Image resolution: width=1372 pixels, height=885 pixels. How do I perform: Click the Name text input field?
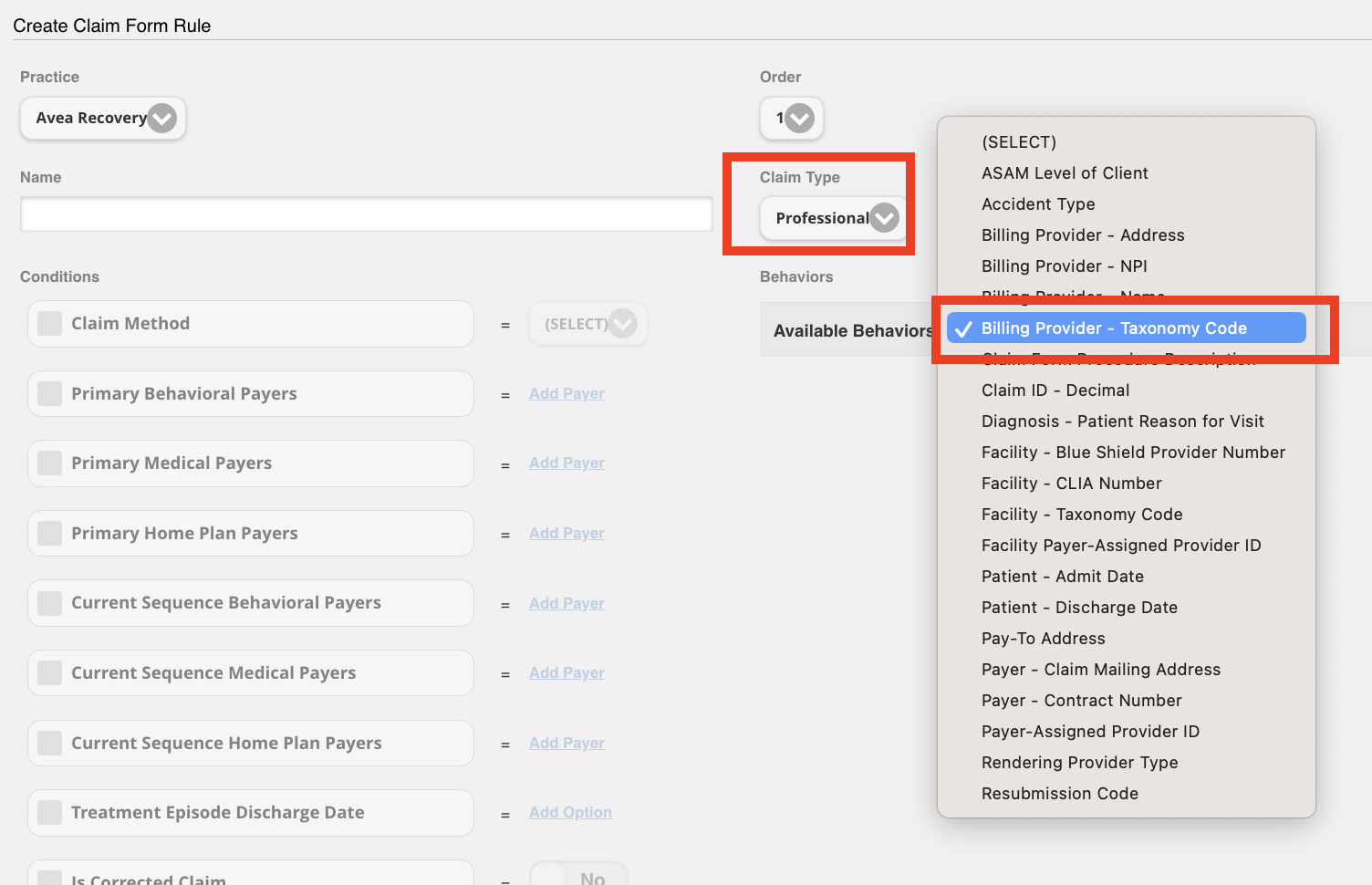click(x=366, y=214)
